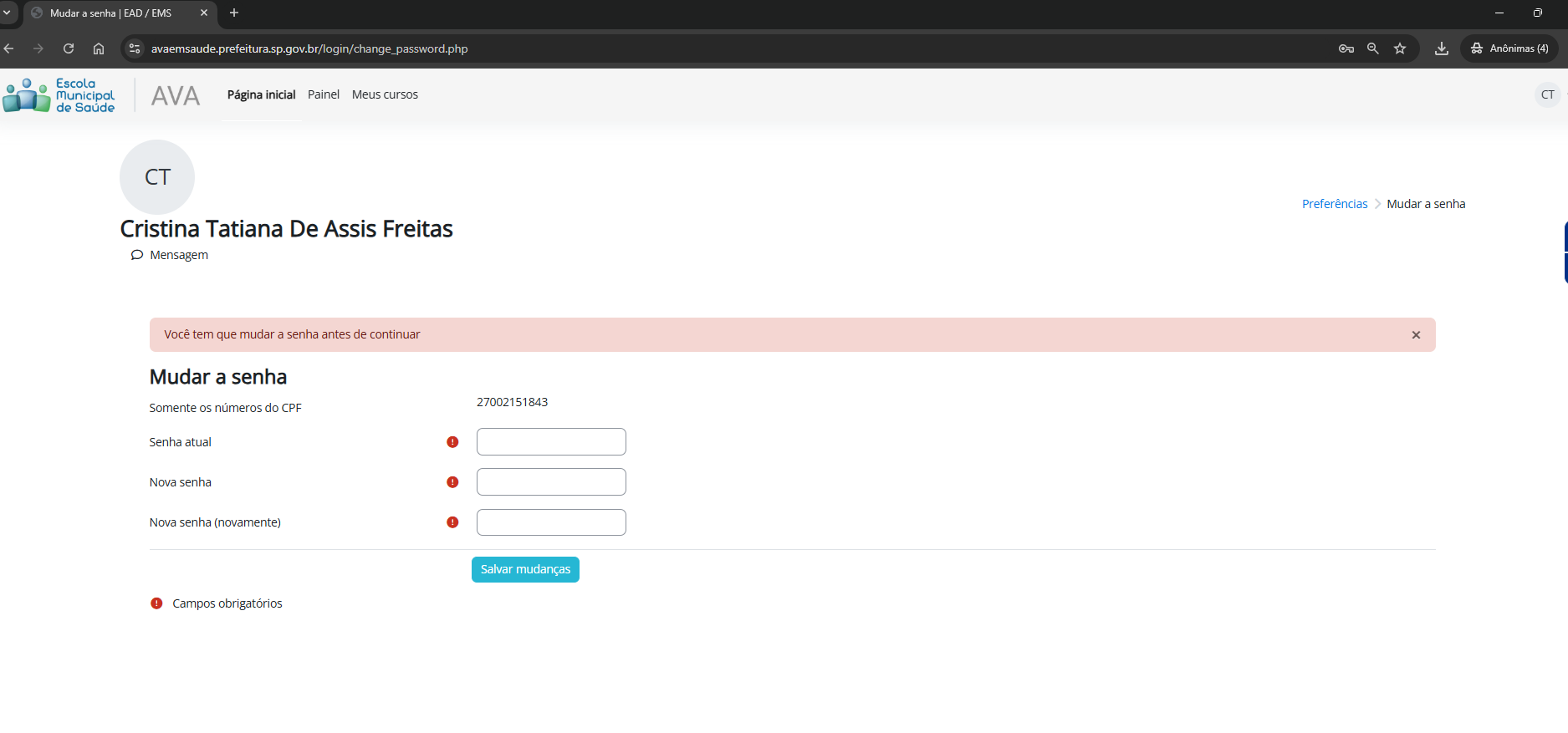Click the large CT profile avatar
Screen dimensions: 1568x733
point(157,177)
